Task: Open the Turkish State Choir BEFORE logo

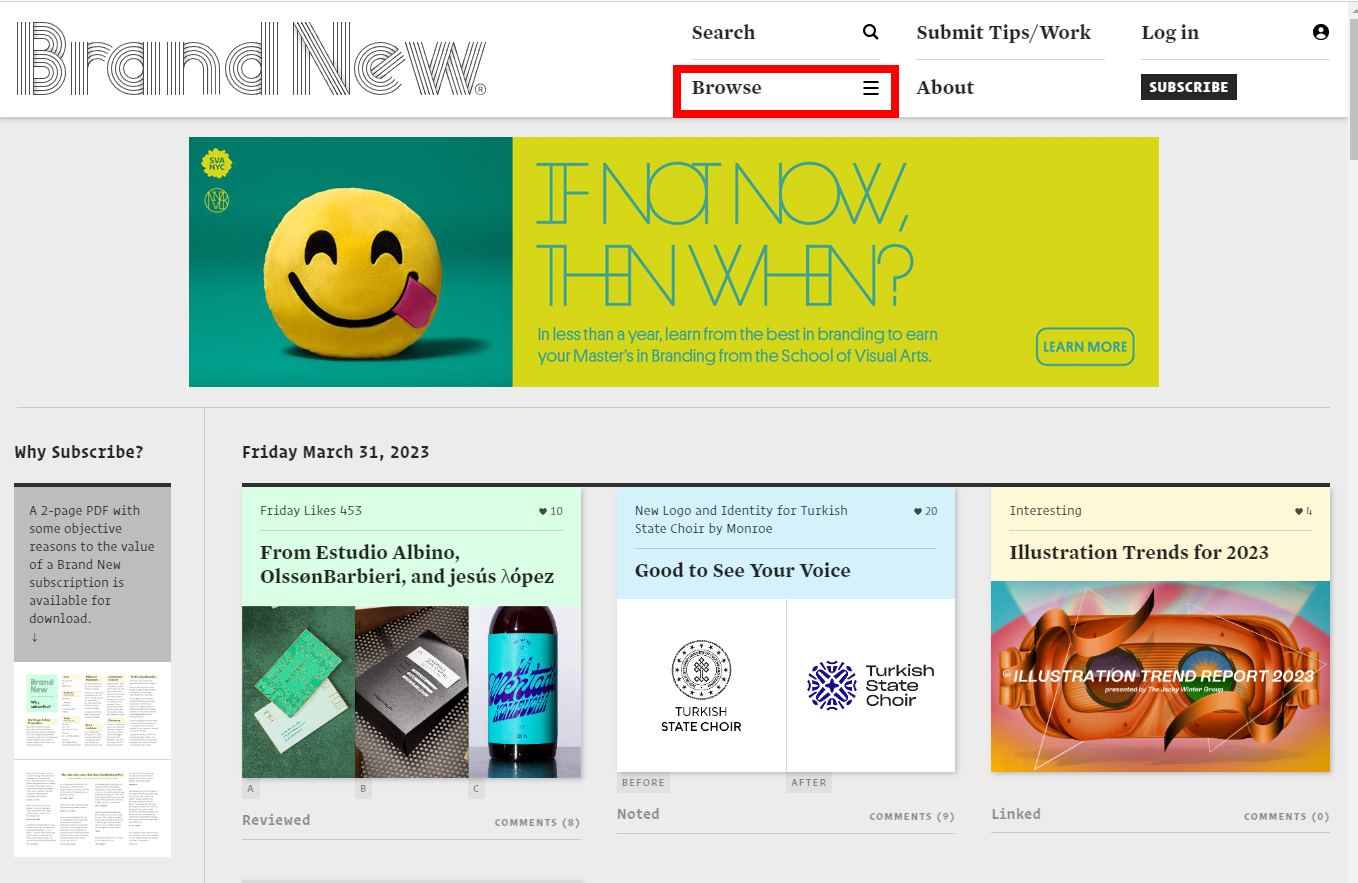Action: 701,686
